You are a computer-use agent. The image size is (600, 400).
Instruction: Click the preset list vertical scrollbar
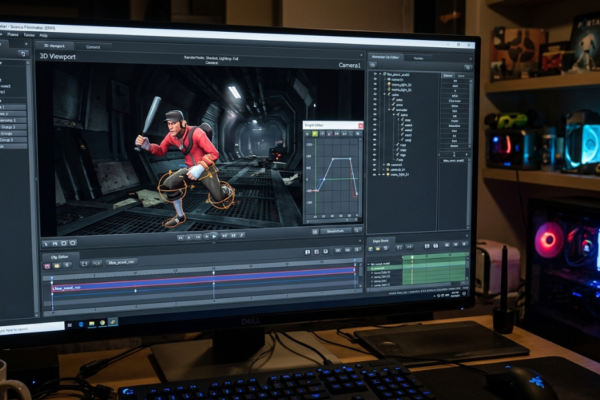(470, 113)
